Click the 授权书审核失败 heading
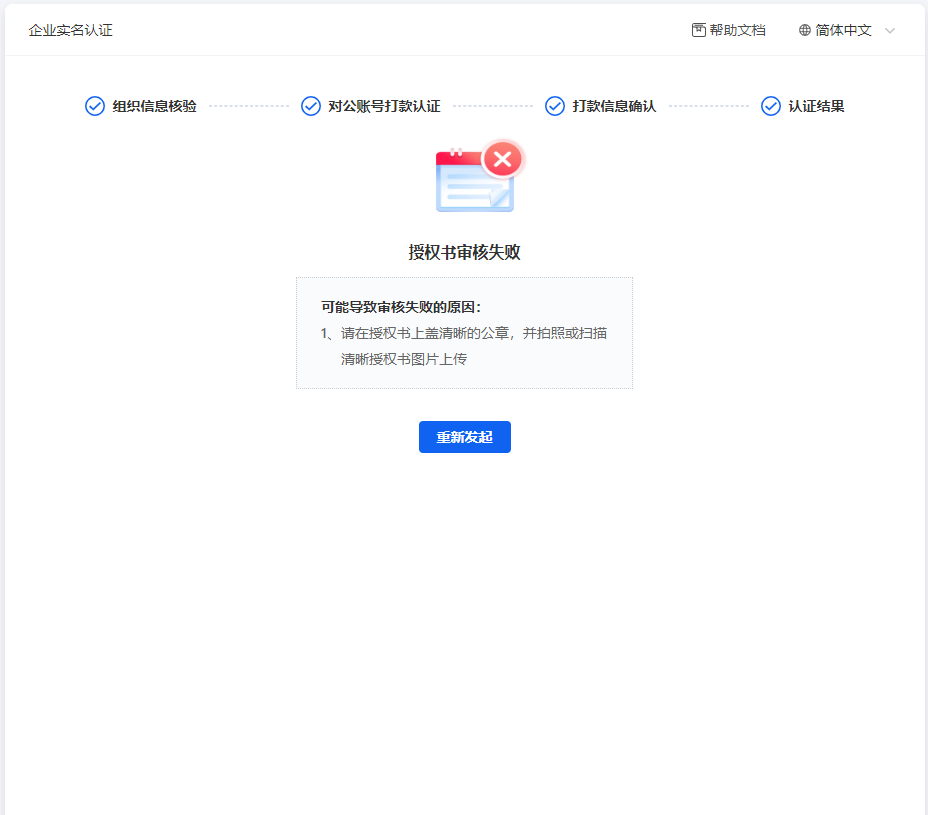 [464, 252]
